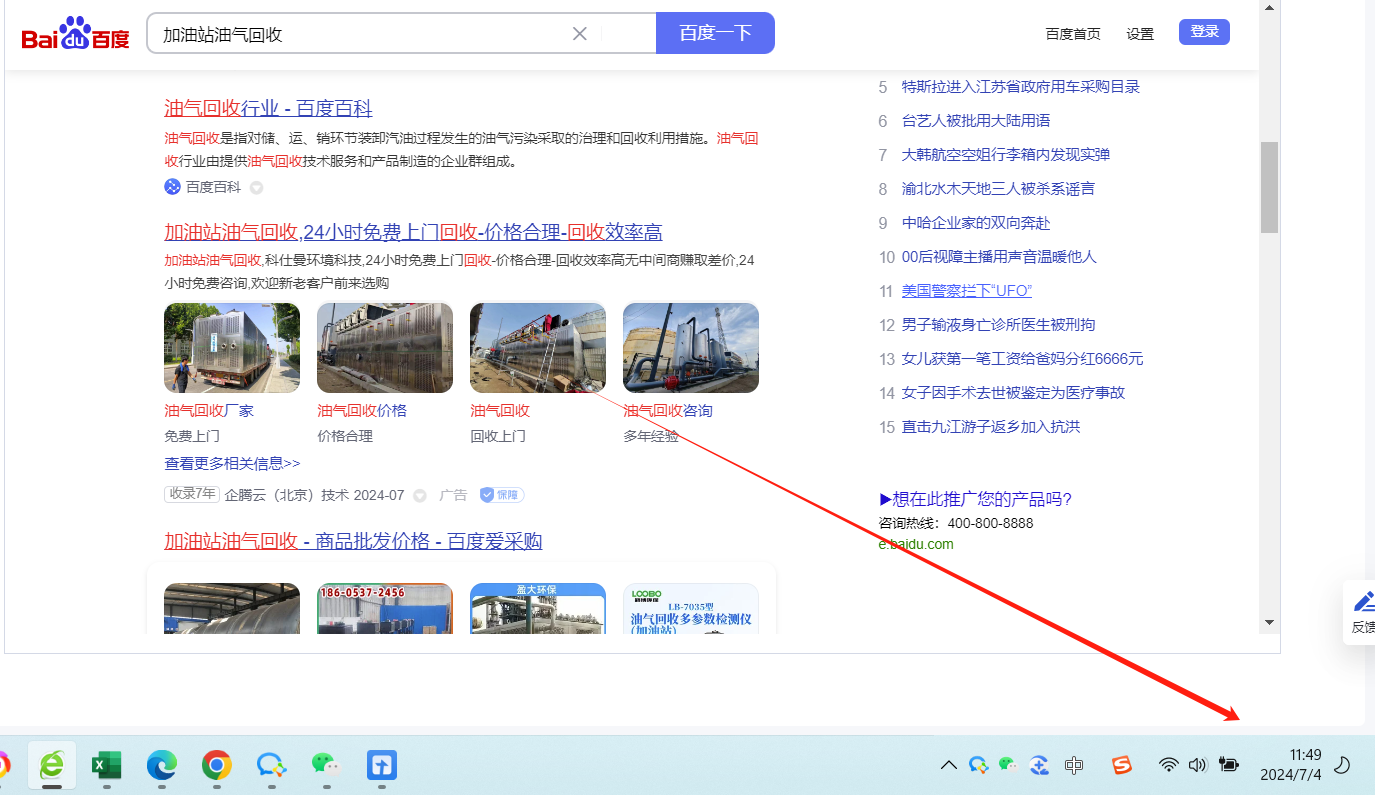Open WeChat from the taskbar
1375x795 pixels.
pos(326,765)
